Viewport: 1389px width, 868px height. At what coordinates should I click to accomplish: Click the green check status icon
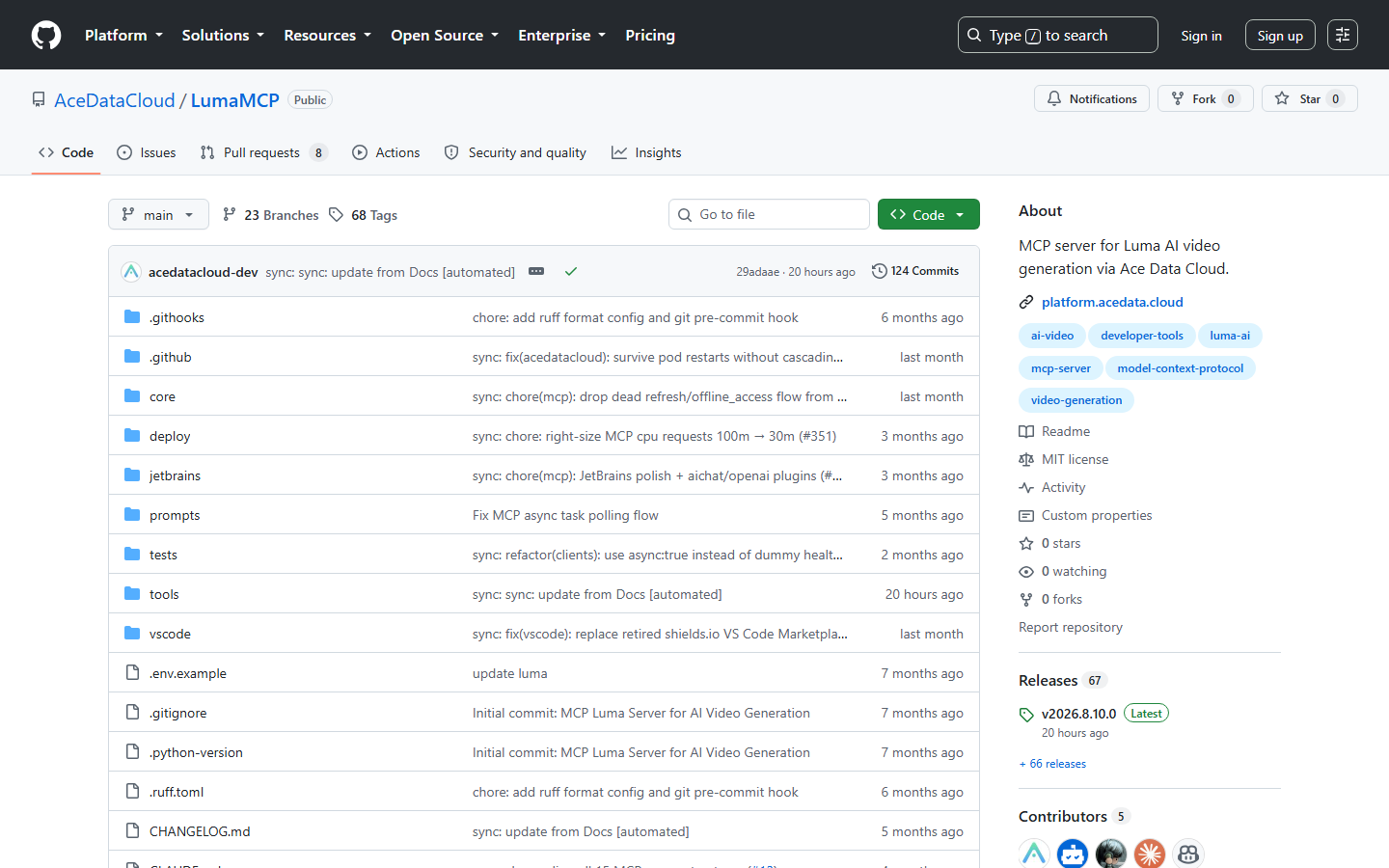click(x=571, y=271)
